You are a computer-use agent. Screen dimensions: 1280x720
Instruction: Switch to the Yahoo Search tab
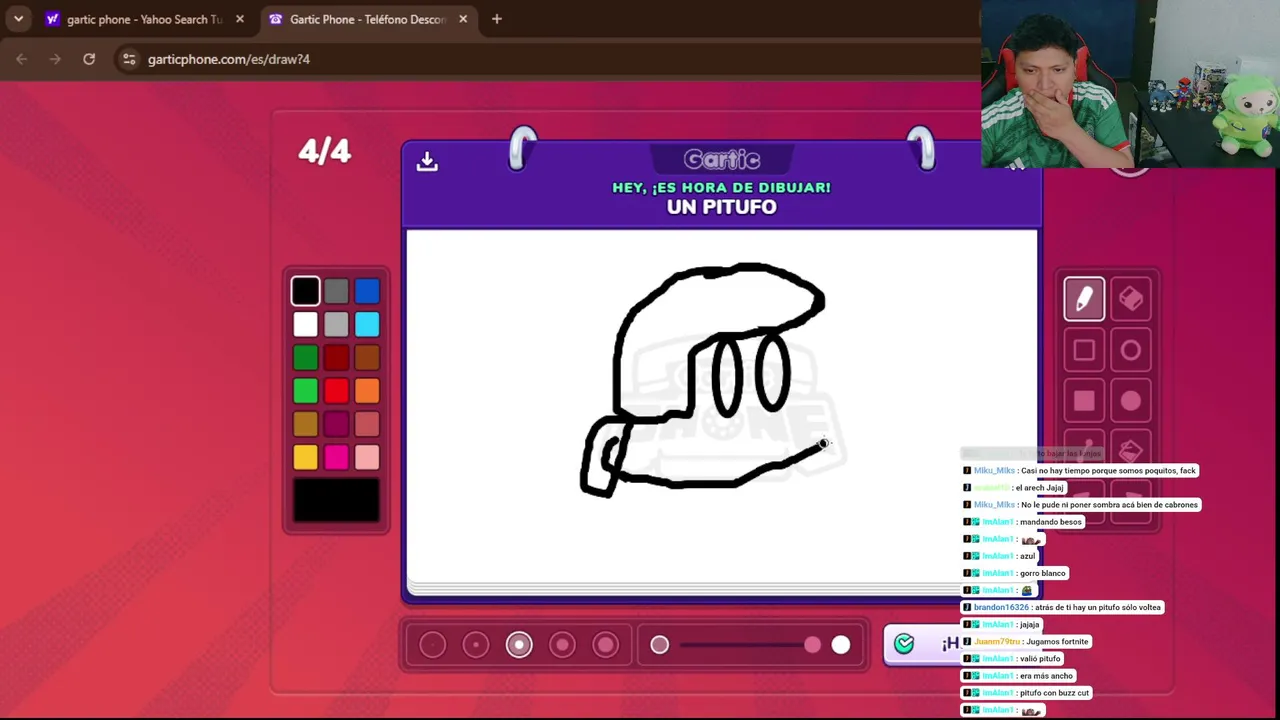[146, 19]
